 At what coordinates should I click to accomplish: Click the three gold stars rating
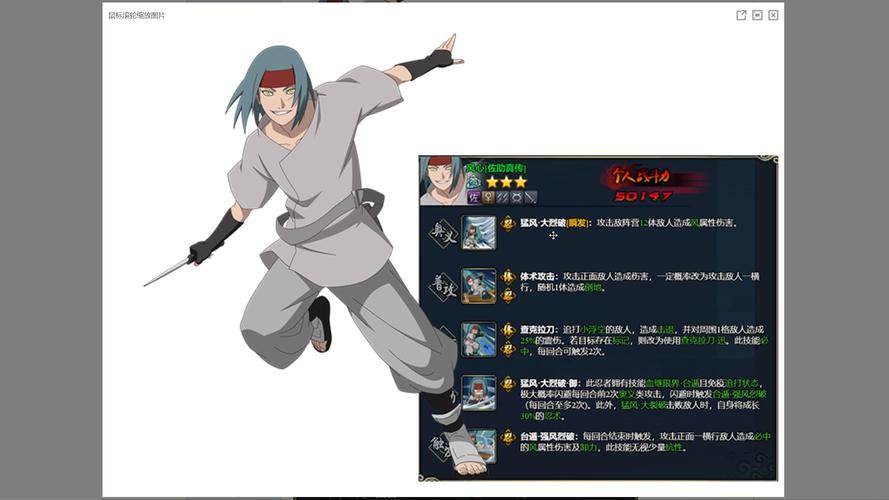click(506, 182)
